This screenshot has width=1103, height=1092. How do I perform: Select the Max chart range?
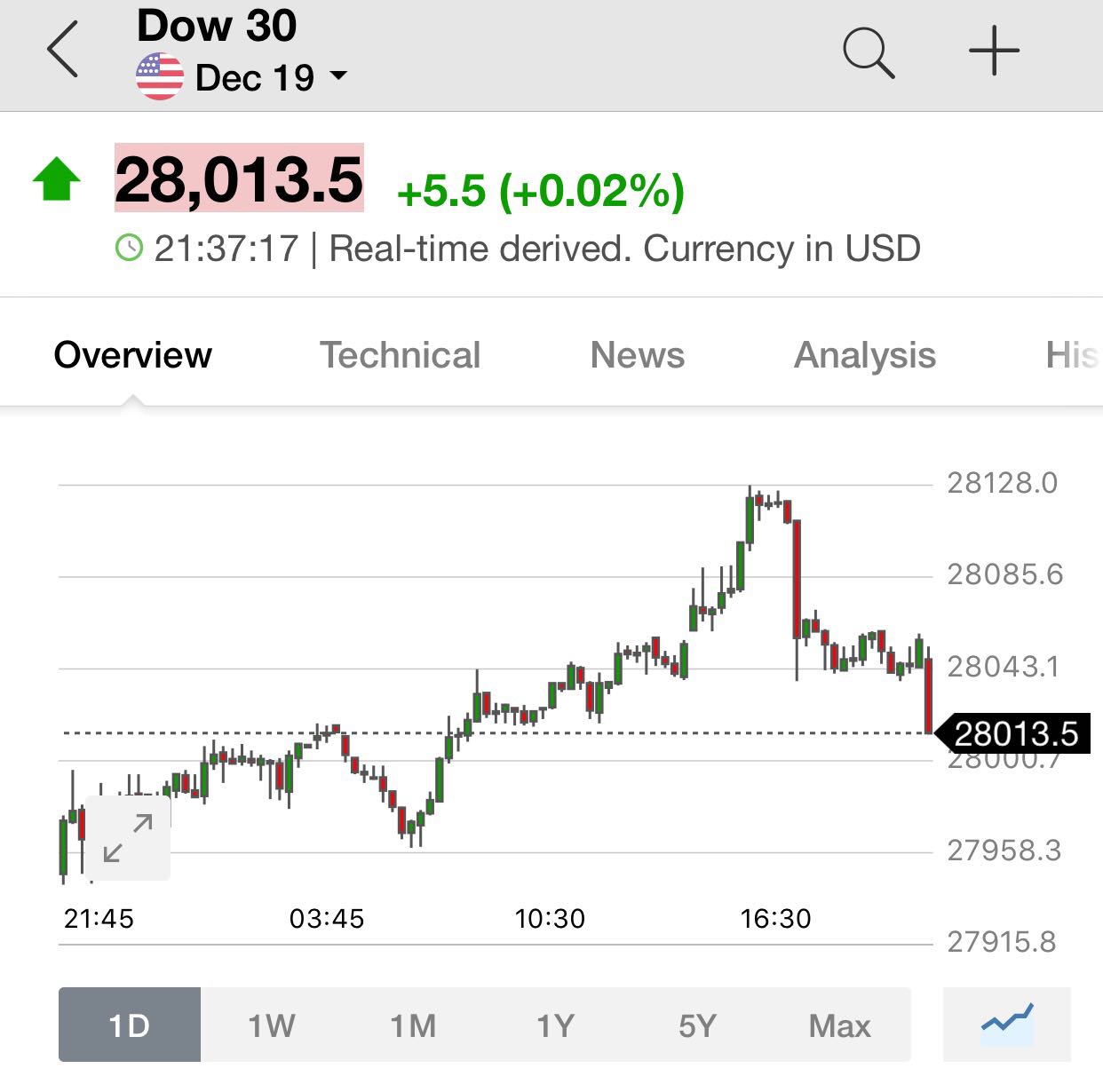coord(840,1025)
